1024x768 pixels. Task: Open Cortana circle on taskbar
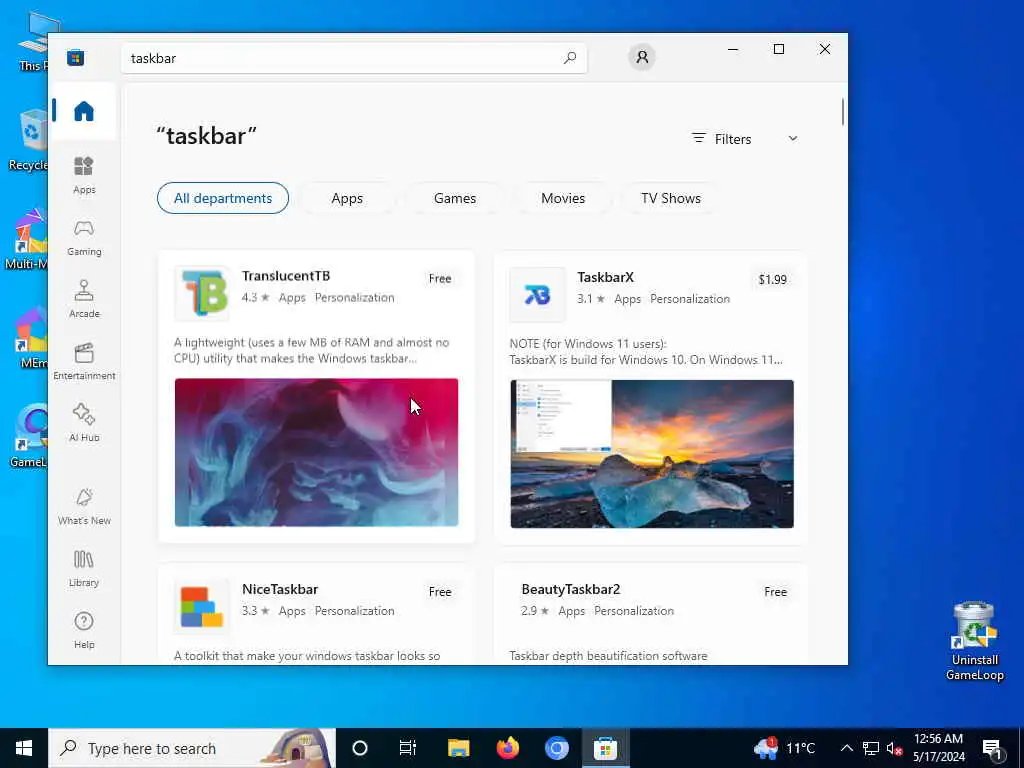click(360, 748)
